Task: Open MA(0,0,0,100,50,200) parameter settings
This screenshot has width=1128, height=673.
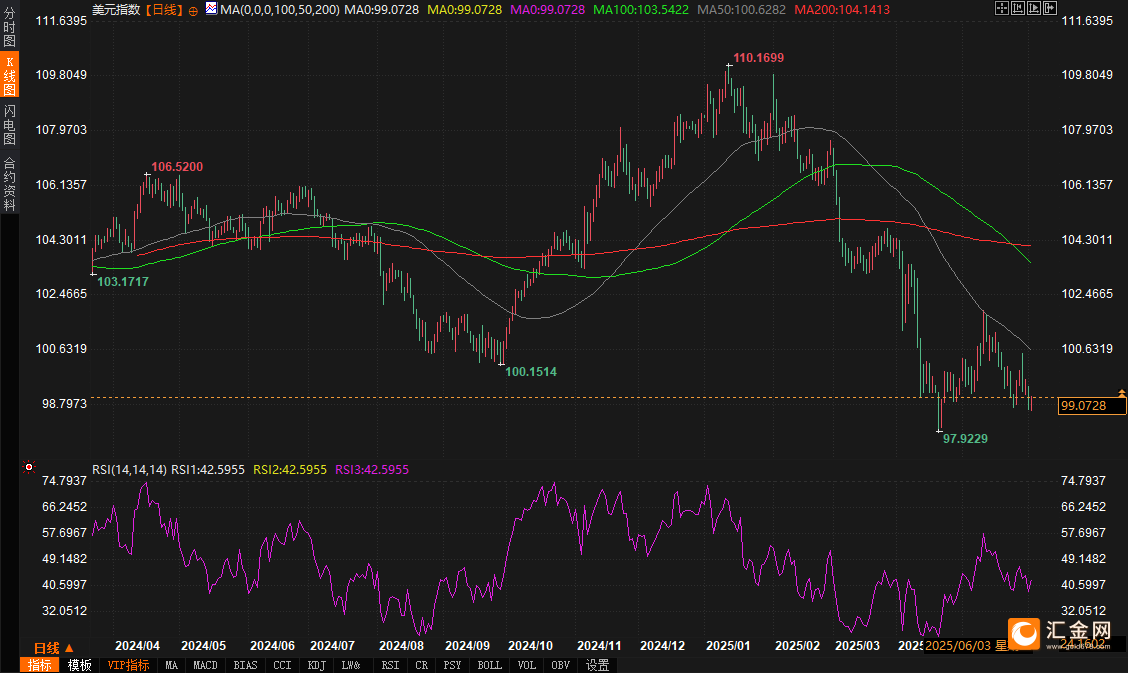Action: 280,9
